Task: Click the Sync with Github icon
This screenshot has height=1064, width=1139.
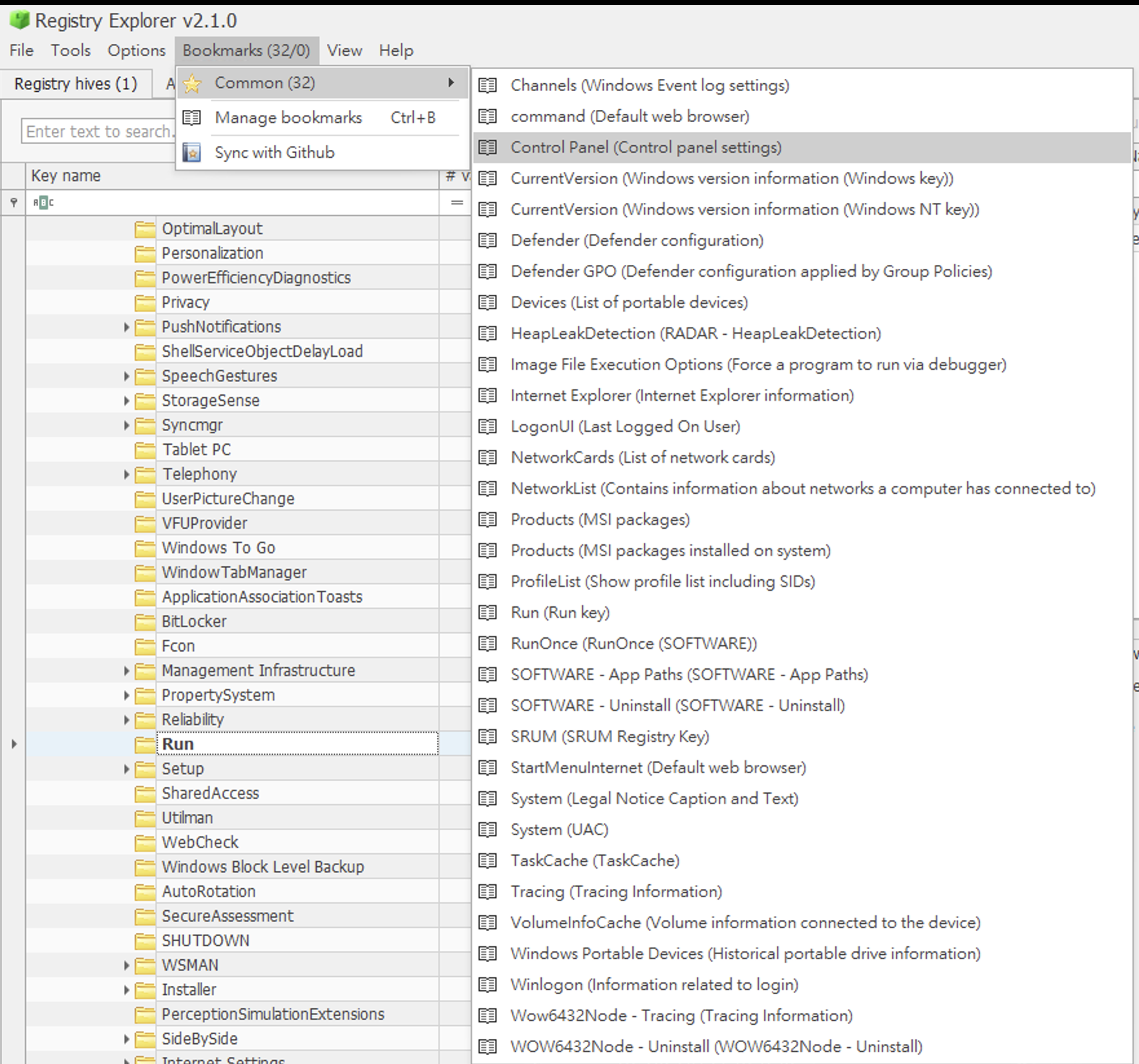Action: pyautogui.click(x=192, y=153)
